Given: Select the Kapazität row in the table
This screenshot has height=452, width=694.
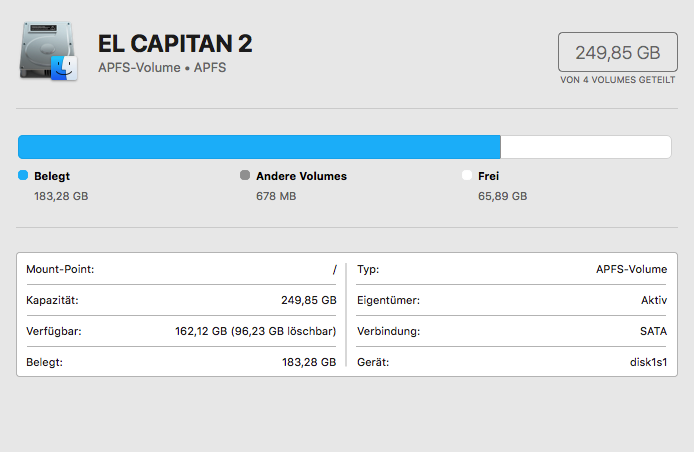Looking at the screenshot, I should pos(181,300).
